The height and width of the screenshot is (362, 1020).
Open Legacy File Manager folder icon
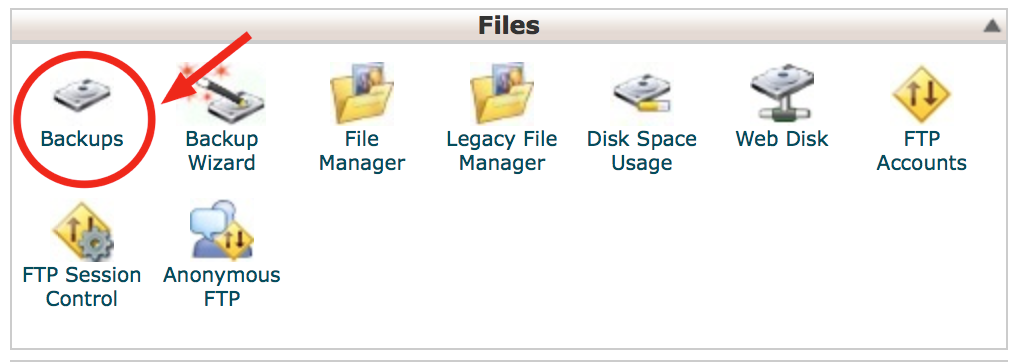click(x=502, y=93)
